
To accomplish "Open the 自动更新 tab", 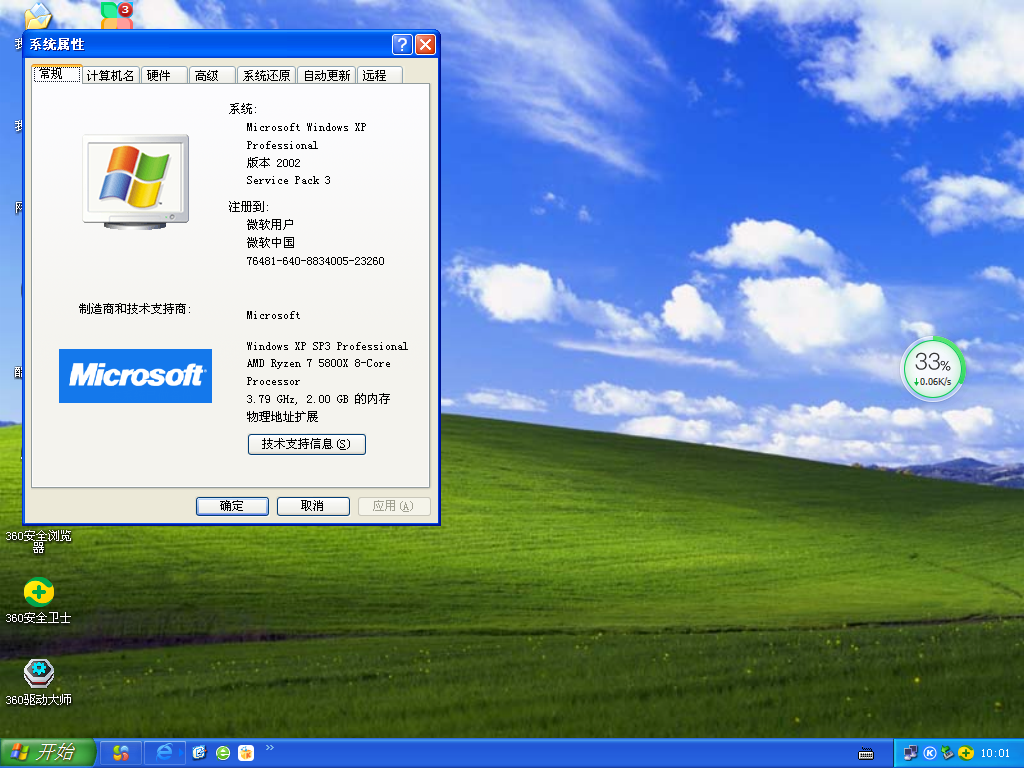I will point(326,74).
